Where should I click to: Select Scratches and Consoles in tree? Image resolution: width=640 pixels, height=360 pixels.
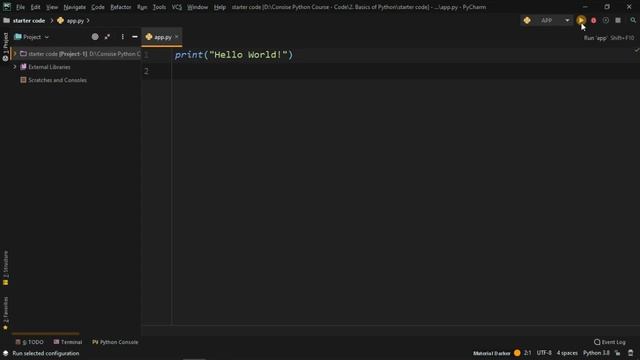[57, 80]
